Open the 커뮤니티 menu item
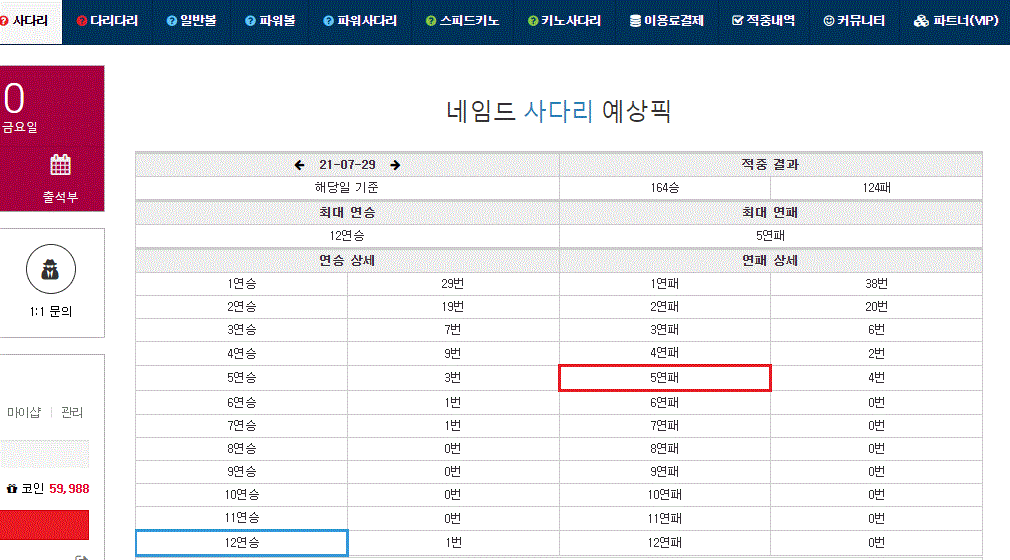This screenshot has height=560, width=1010. pos(854,21)
